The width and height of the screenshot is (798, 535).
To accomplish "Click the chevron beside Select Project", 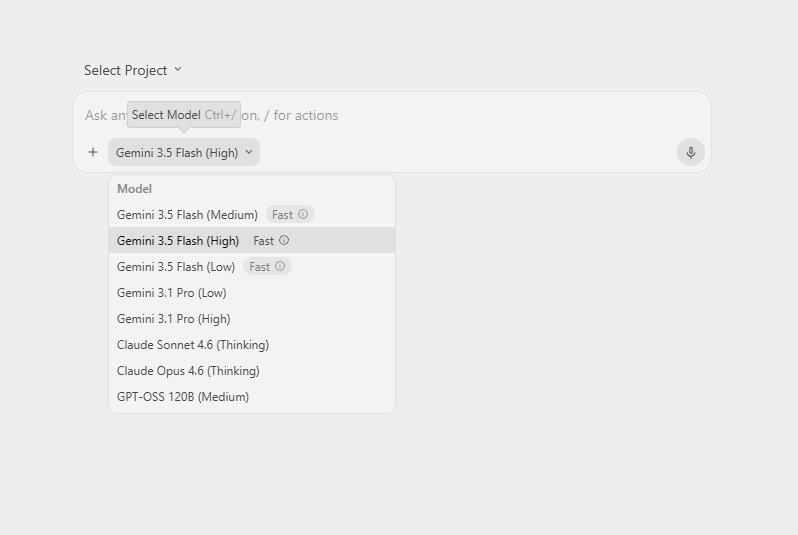I will pyautogui.click(x=178, y=69).
